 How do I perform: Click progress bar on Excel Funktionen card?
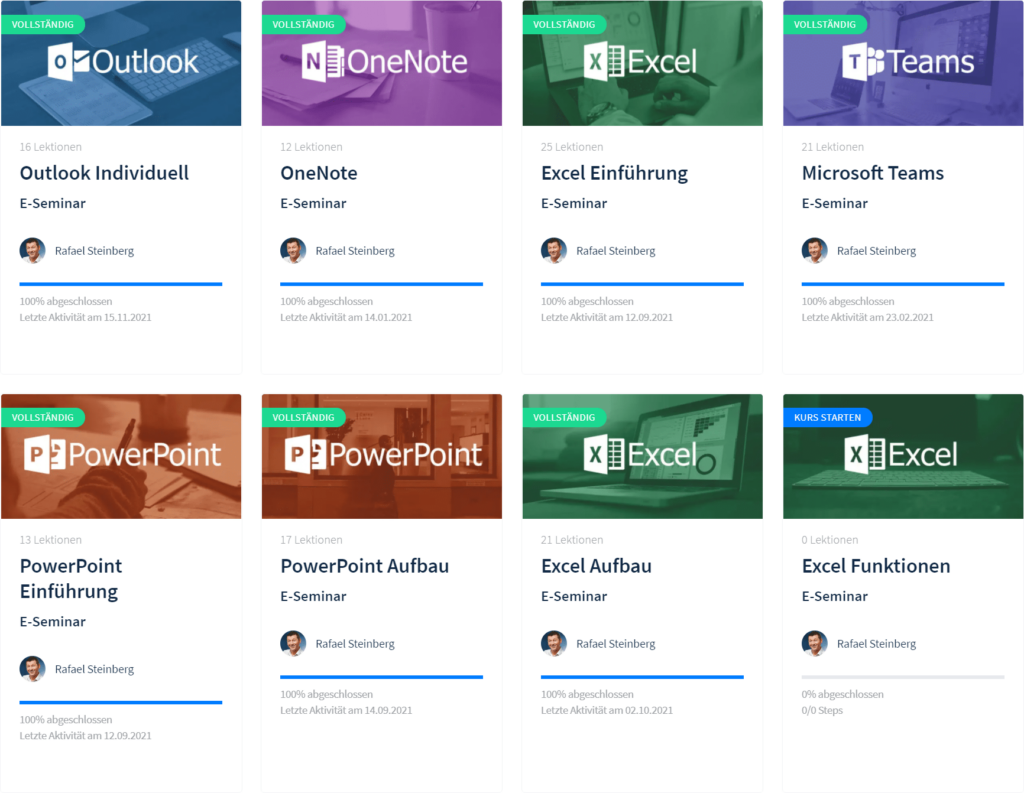(x=903, y=677)
